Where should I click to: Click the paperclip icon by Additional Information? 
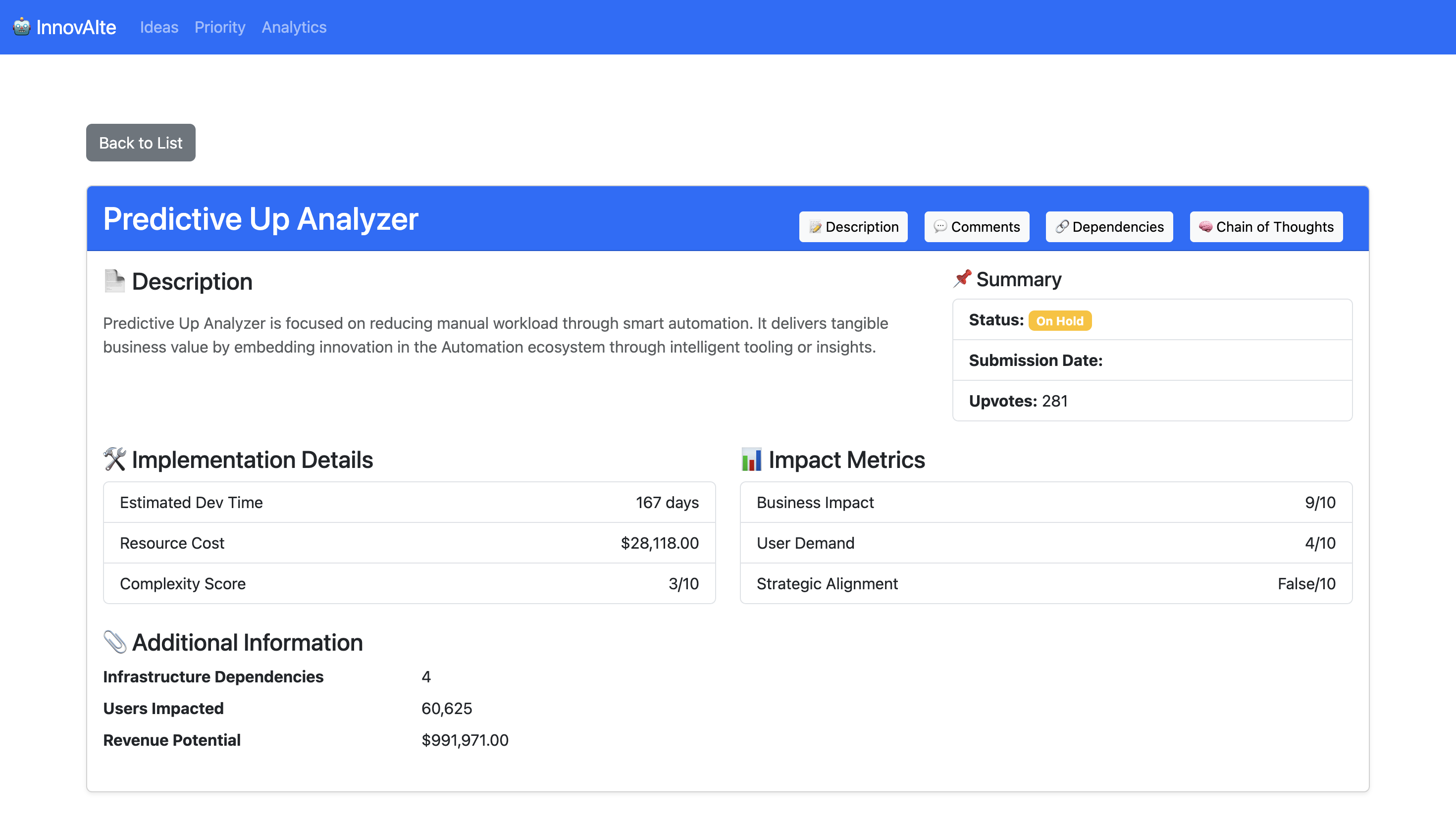(115, 642)
